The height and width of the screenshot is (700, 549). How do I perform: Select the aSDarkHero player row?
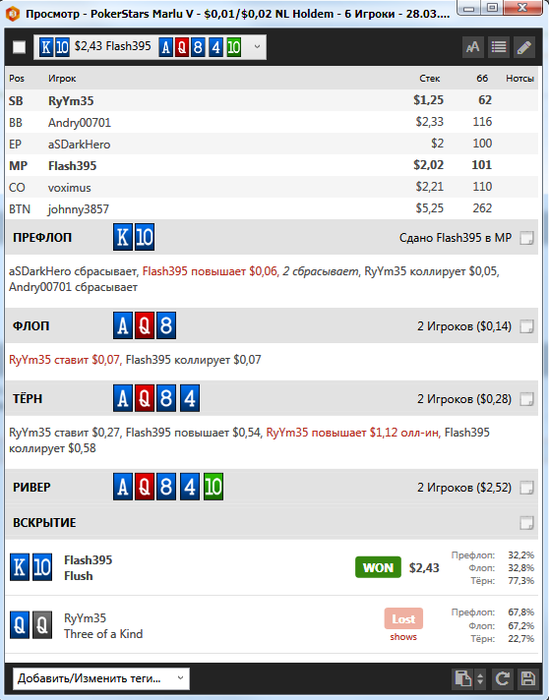tap(271, 144)
